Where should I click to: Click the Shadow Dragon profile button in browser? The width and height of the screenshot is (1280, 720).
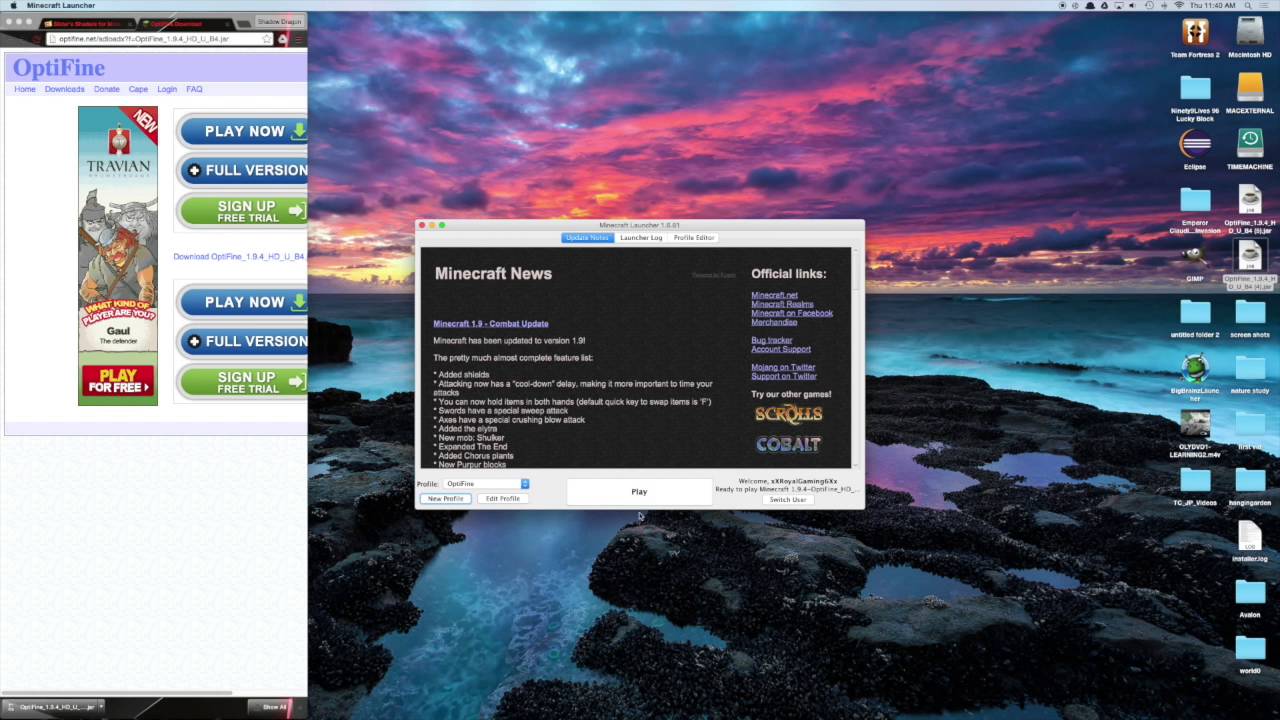coord(279,21)
